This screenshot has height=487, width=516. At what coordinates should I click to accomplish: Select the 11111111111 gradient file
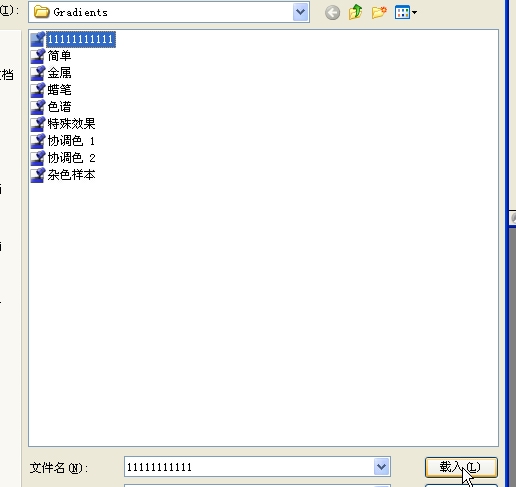pyautogui.click(x=73, y=39)
